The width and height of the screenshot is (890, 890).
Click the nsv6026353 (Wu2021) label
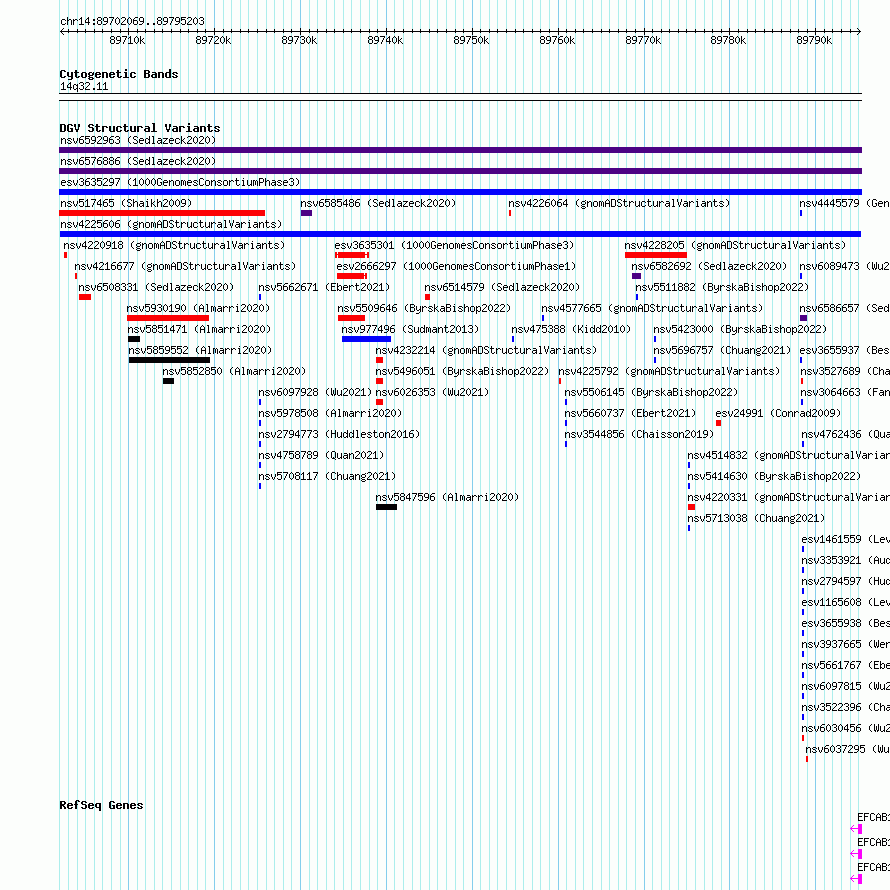[432, 392]
